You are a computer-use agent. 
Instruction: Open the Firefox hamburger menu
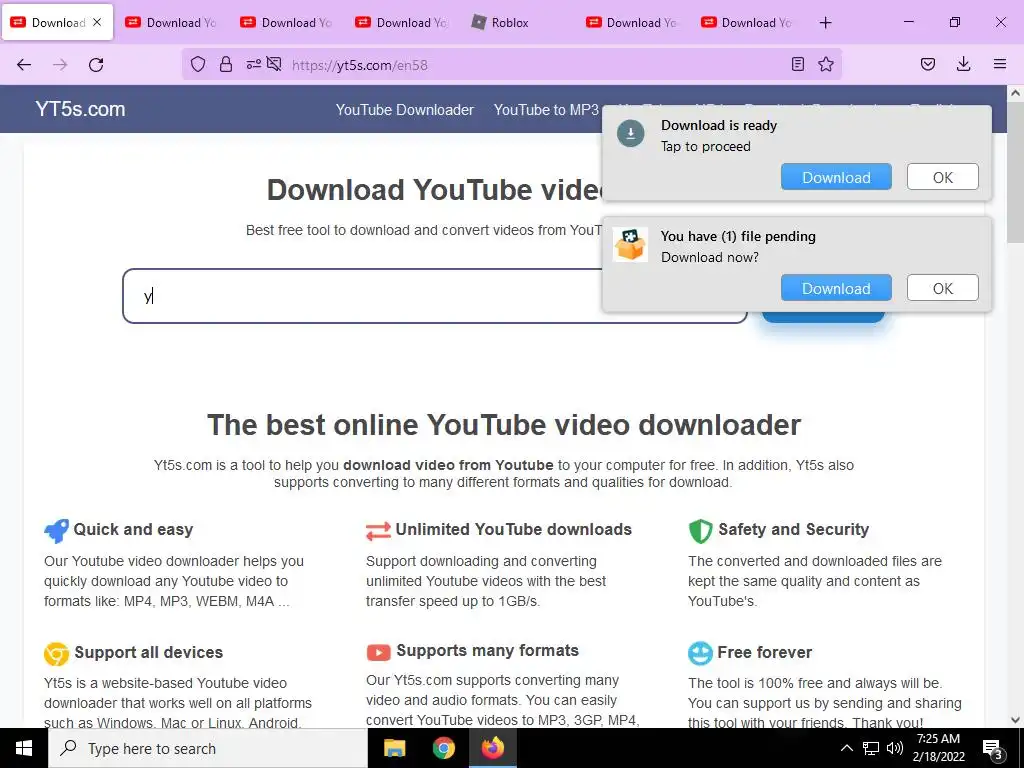point(1000,64)
